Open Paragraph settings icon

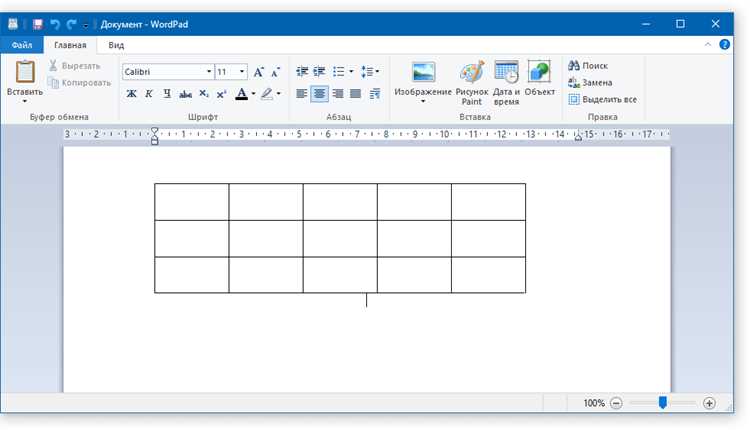375,94
